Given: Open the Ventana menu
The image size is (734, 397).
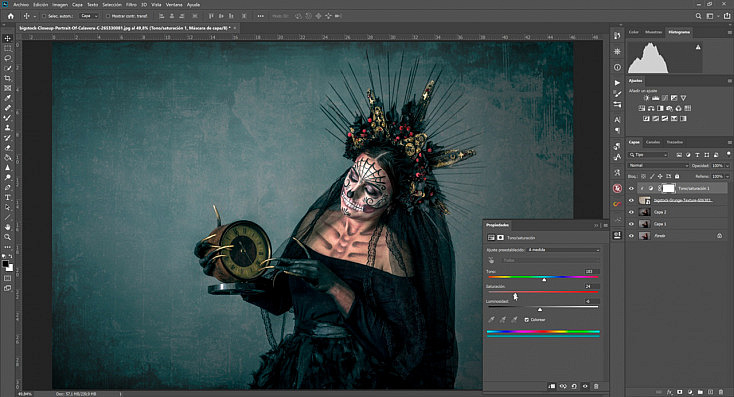Looking at the screenshot, I should (174, 5).
